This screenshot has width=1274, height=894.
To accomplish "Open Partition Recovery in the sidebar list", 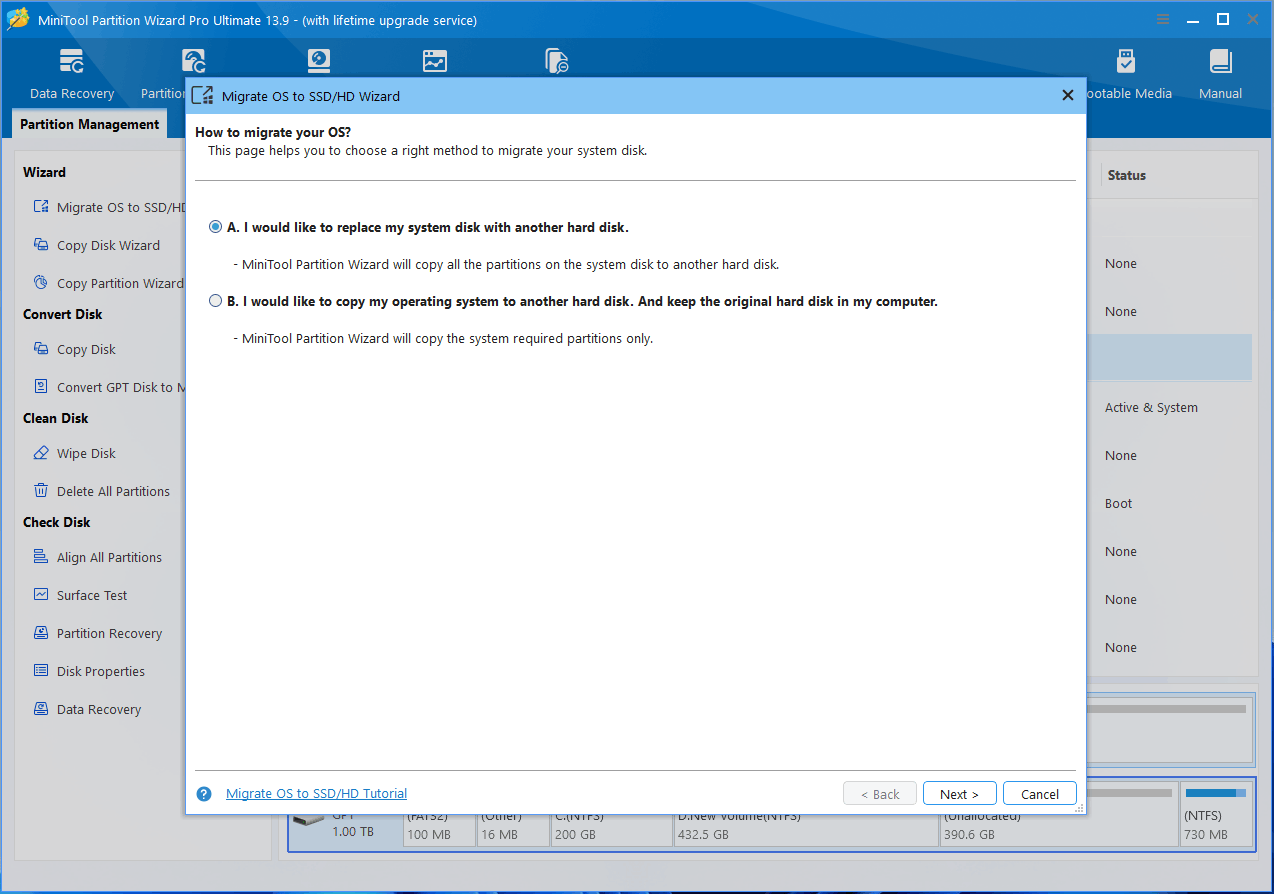I will (97, 633).
